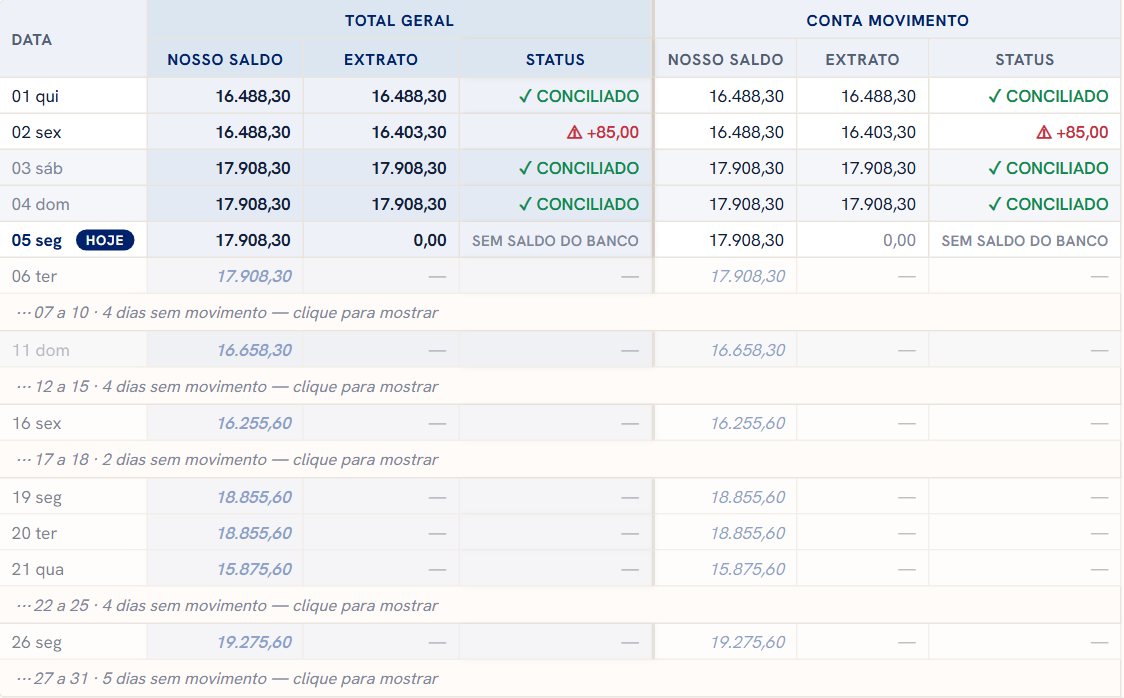Click EXTRATO header under Total Geral
This screenshot has width=1124, height=698.
(x=381, y=59)
